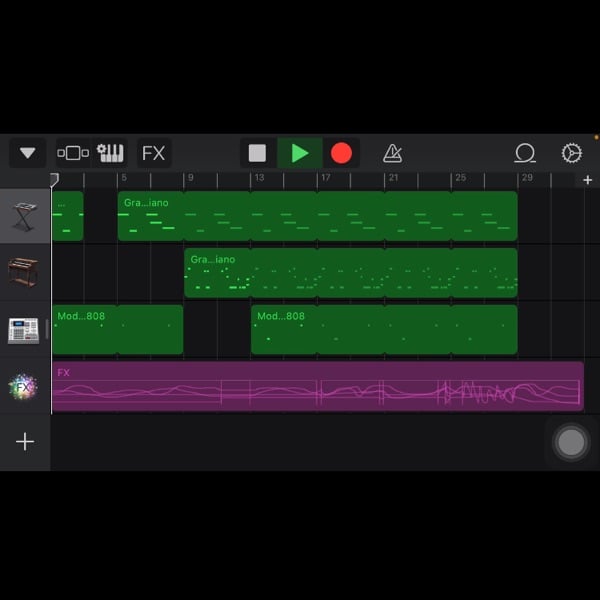This screenshot has width=600, height=600.
Task: Open song sections with ruler plus button
Action: pyautogui.click(x=588, y=180)
